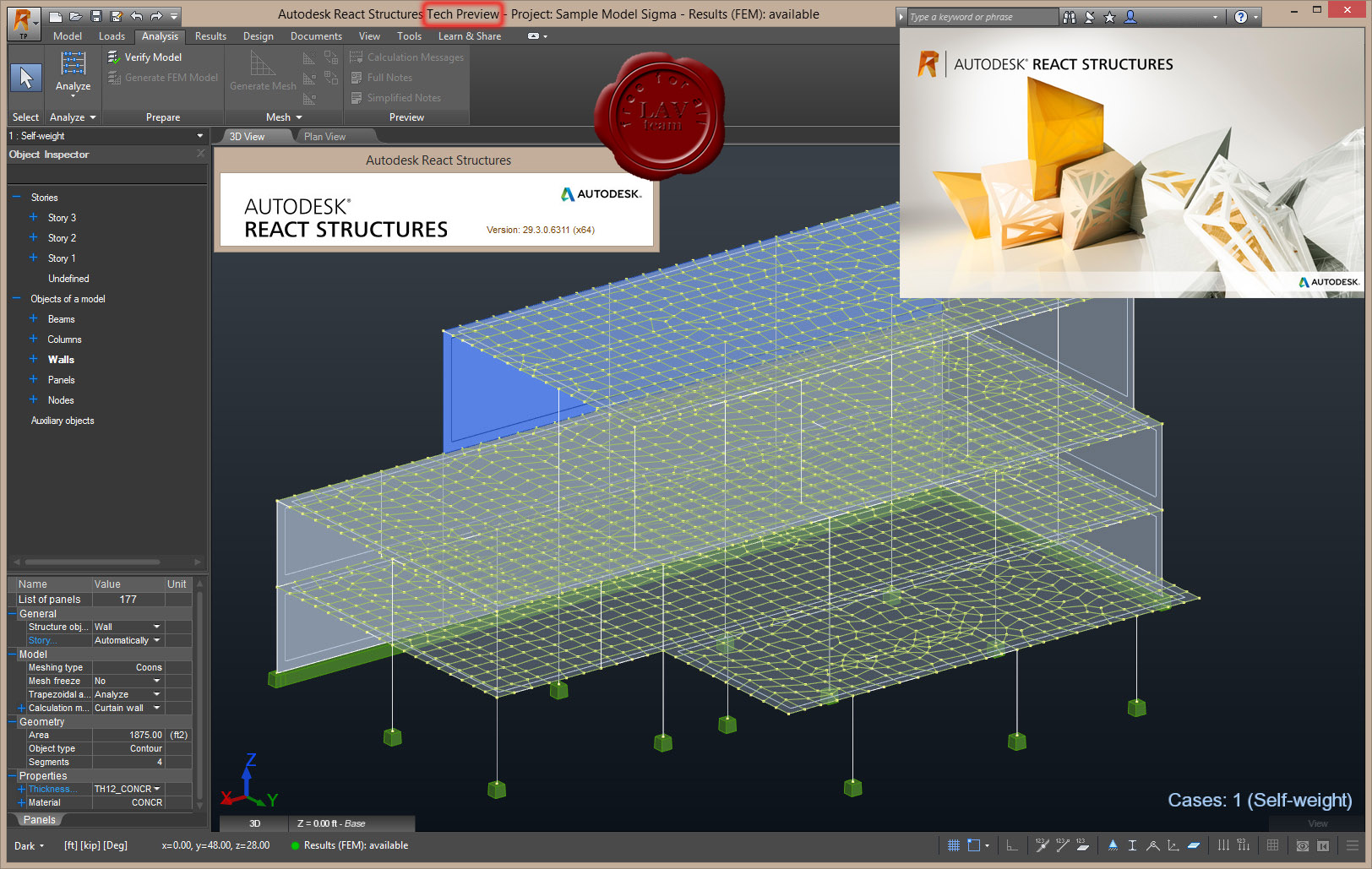Click the releases symbol icon in status bar
Viewport: 1372px width, 869px height.
click(x=1153, y=845)
